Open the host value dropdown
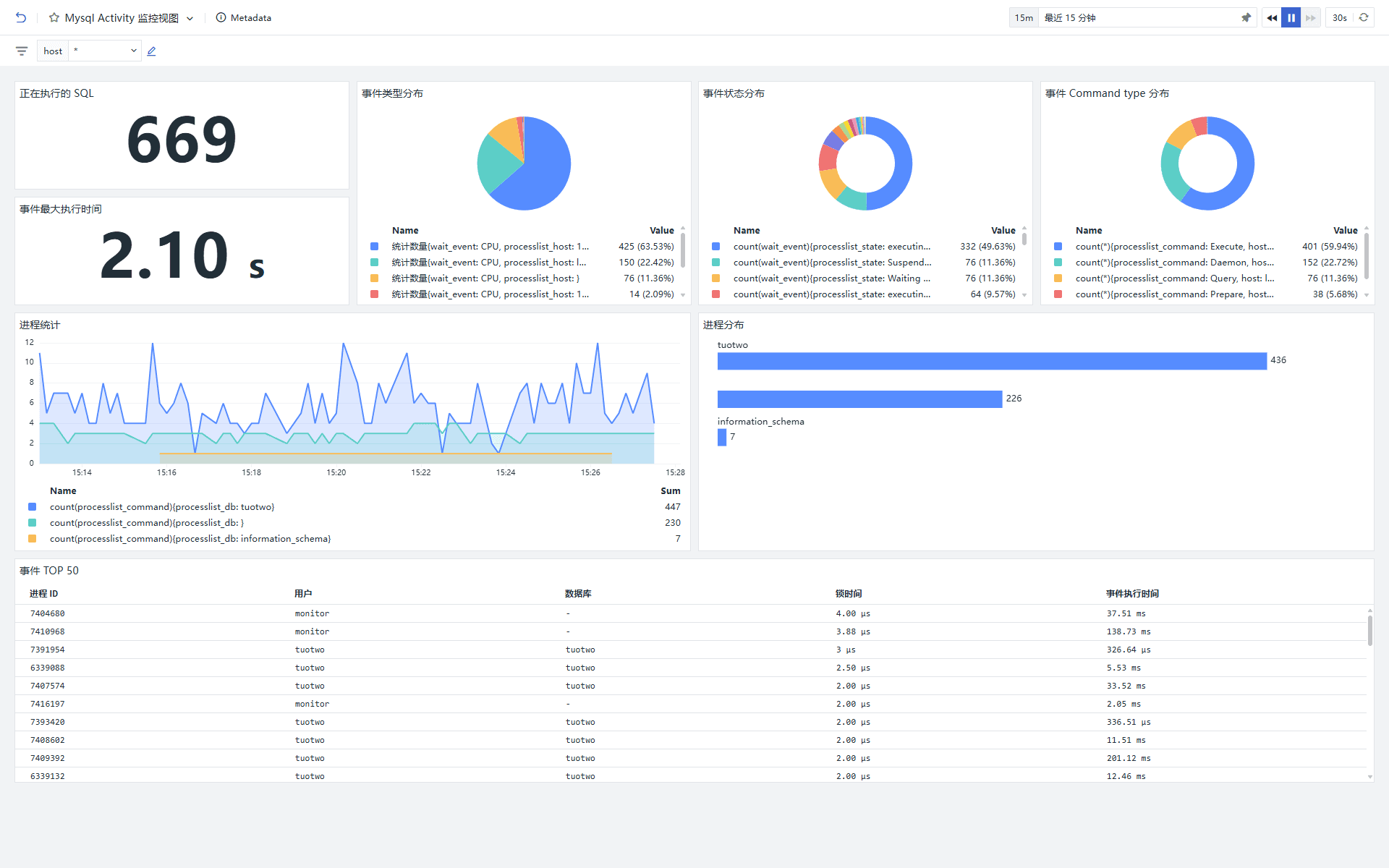Viewport: 1389px width, 868px height. tap(105, 51)
